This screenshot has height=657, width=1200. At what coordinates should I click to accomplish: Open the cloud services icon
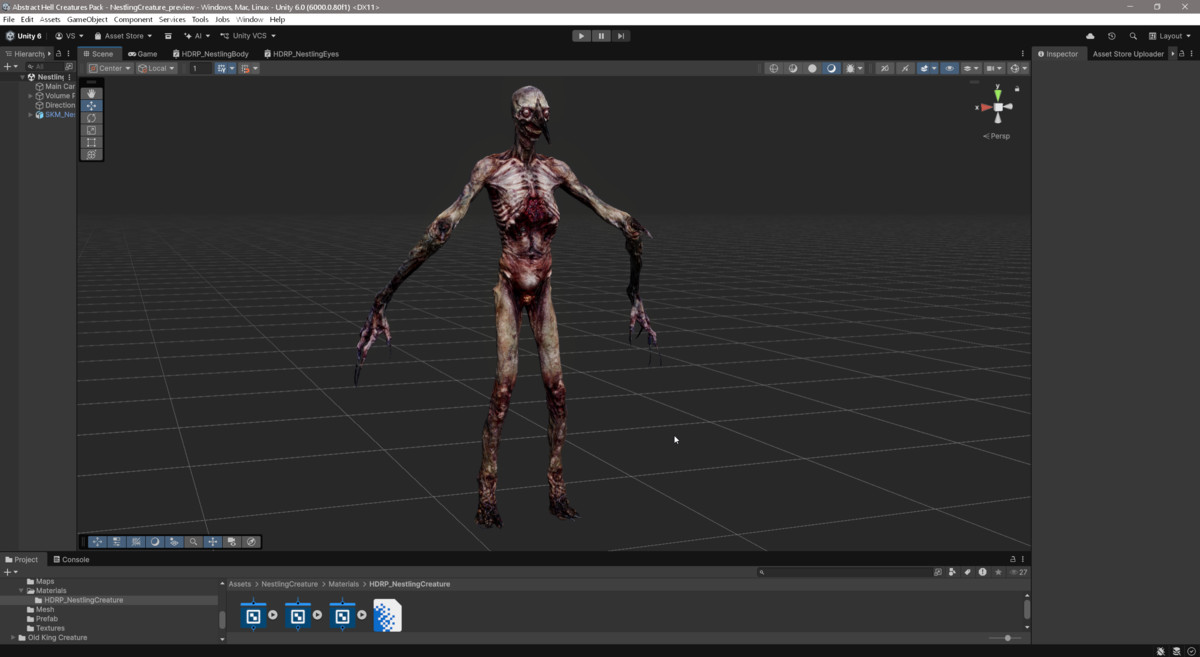point(1091,36)
